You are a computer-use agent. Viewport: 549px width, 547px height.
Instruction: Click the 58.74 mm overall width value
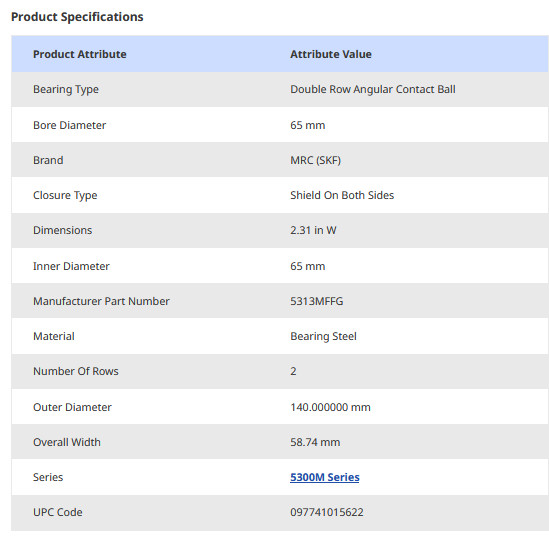click(x=315, y=442)
